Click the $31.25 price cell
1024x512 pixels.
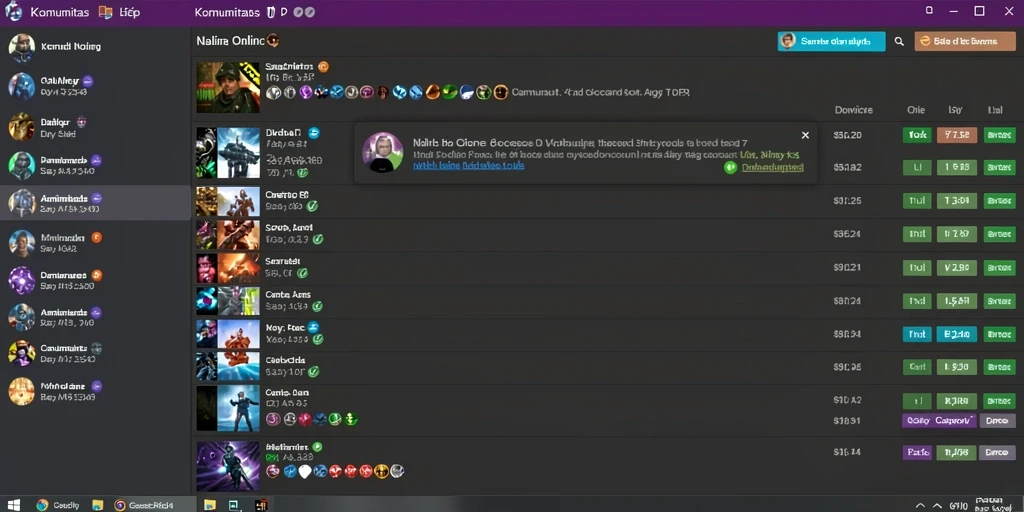click(847, 201)
